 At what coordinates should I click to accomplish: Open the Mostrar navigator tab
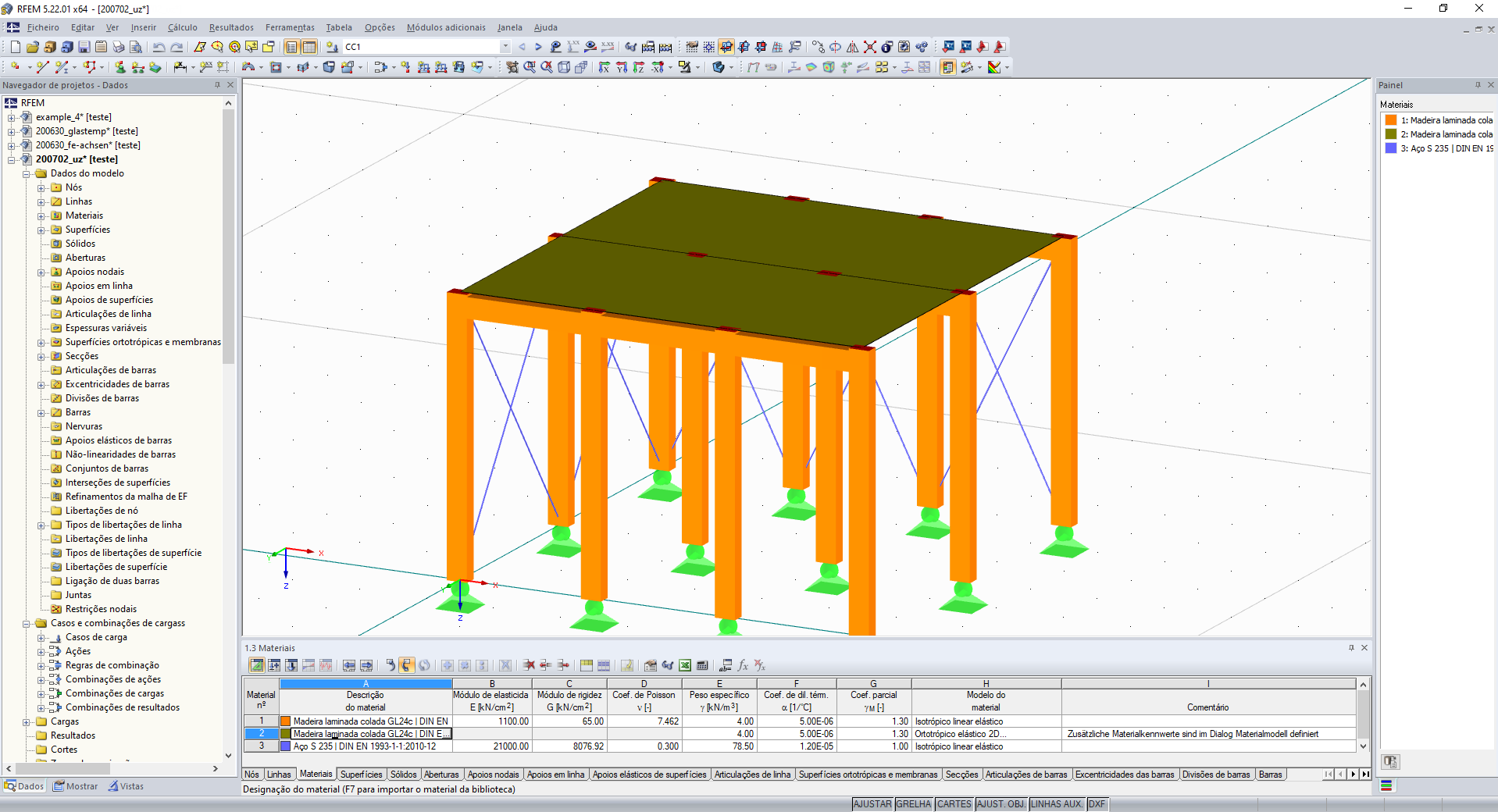tap(76, 786)
